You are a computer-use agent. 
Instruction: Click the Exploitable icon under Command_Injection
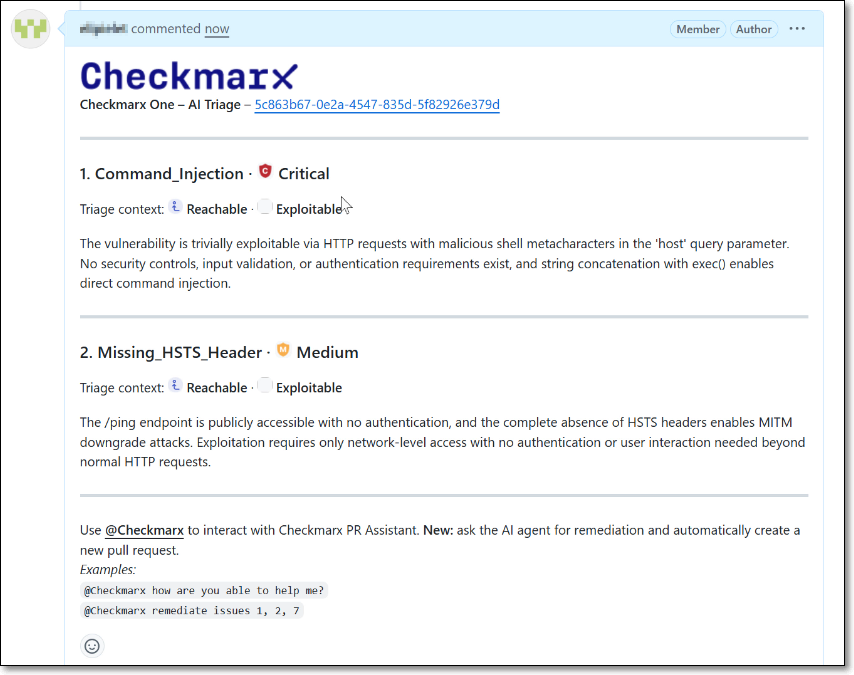tap(264, 207)
